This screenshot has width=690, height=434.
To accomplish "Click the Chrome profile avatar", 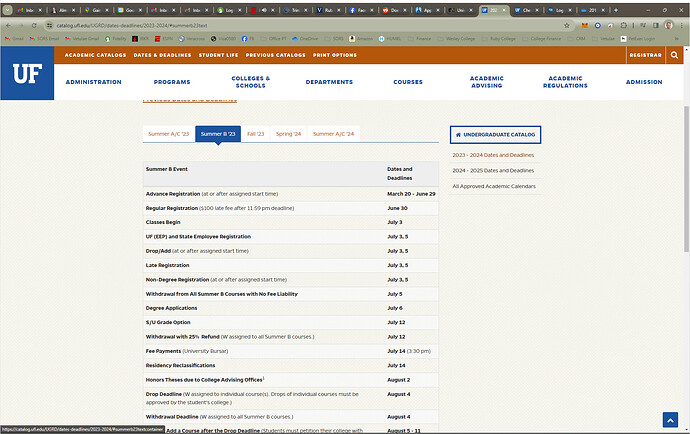I will click(x=668, y=26).
